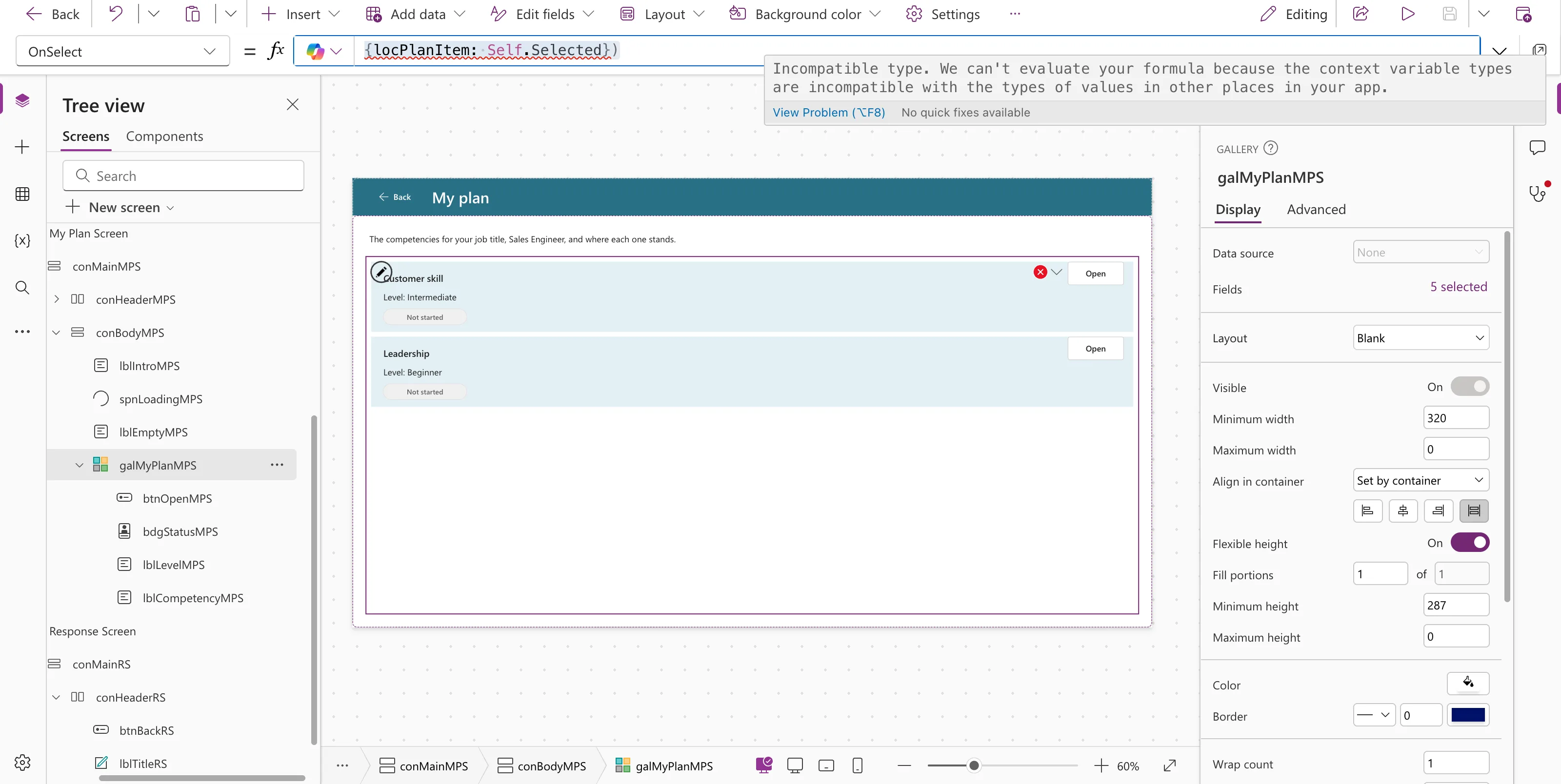Open App checker stethoscope icon
This screenshot has height=784, width=1561.
click(1538, 193)
